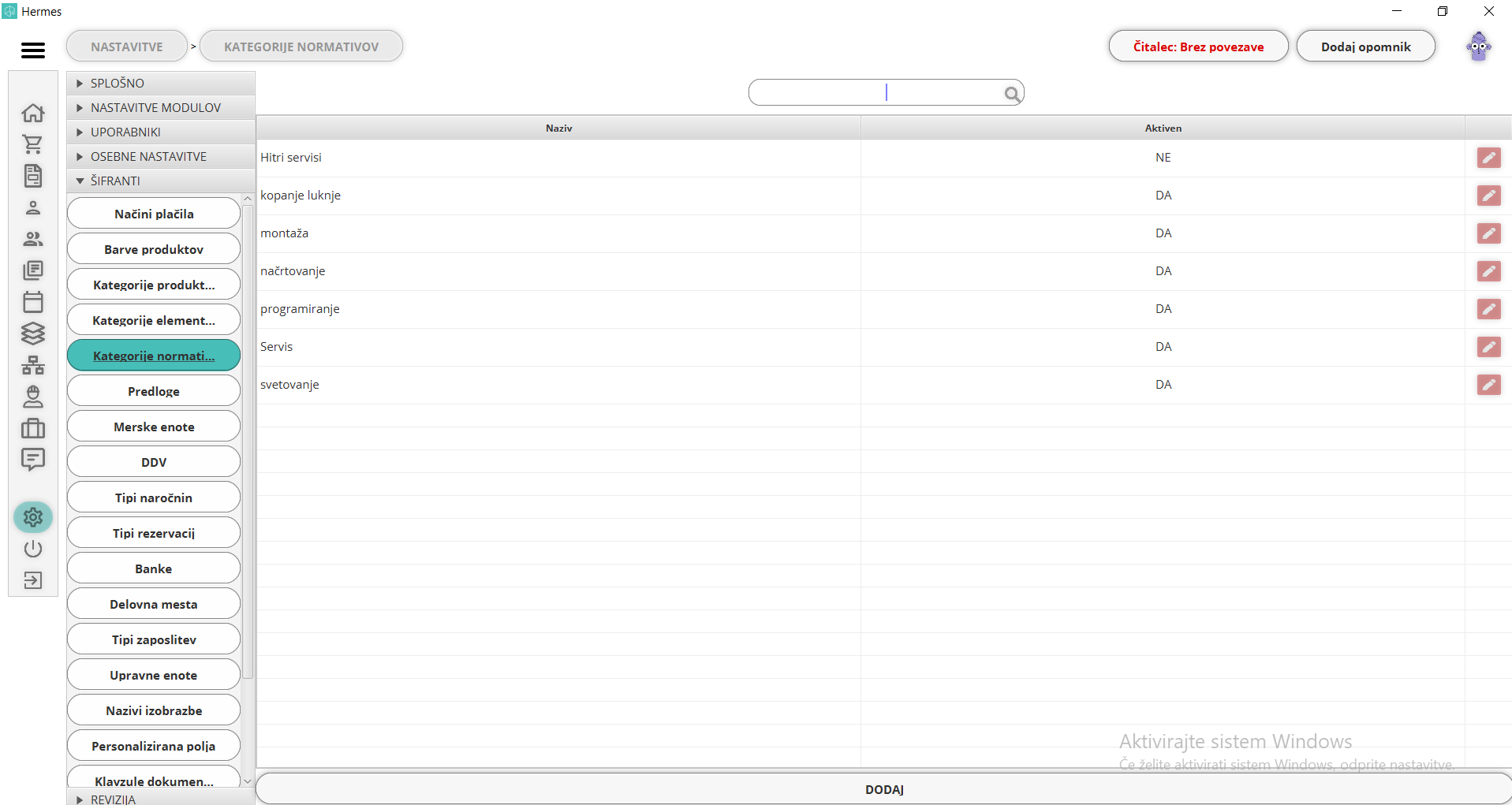Open Tipi naročnin code list
The height and width of the screenshot is (805, 1512).
click(x=154, y=498)
